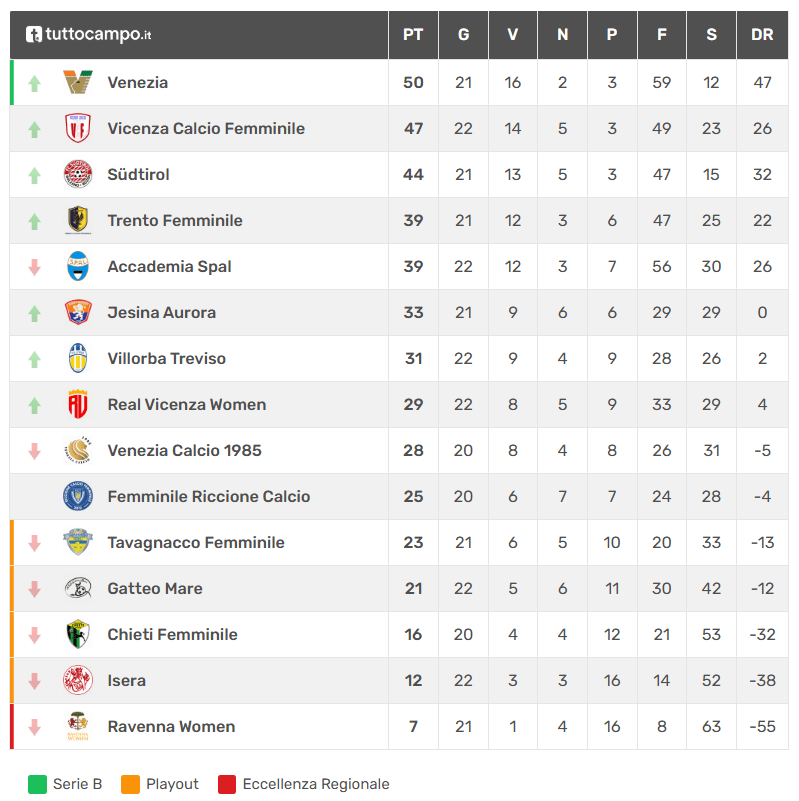
Task: Click the PT column header
Action: pos(413,35)
